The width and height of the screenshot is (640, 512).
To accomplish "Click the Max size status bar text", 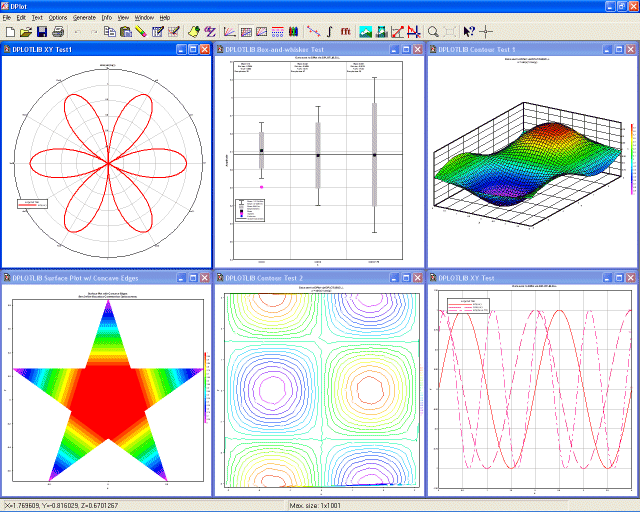I will [x=315, y=506].
